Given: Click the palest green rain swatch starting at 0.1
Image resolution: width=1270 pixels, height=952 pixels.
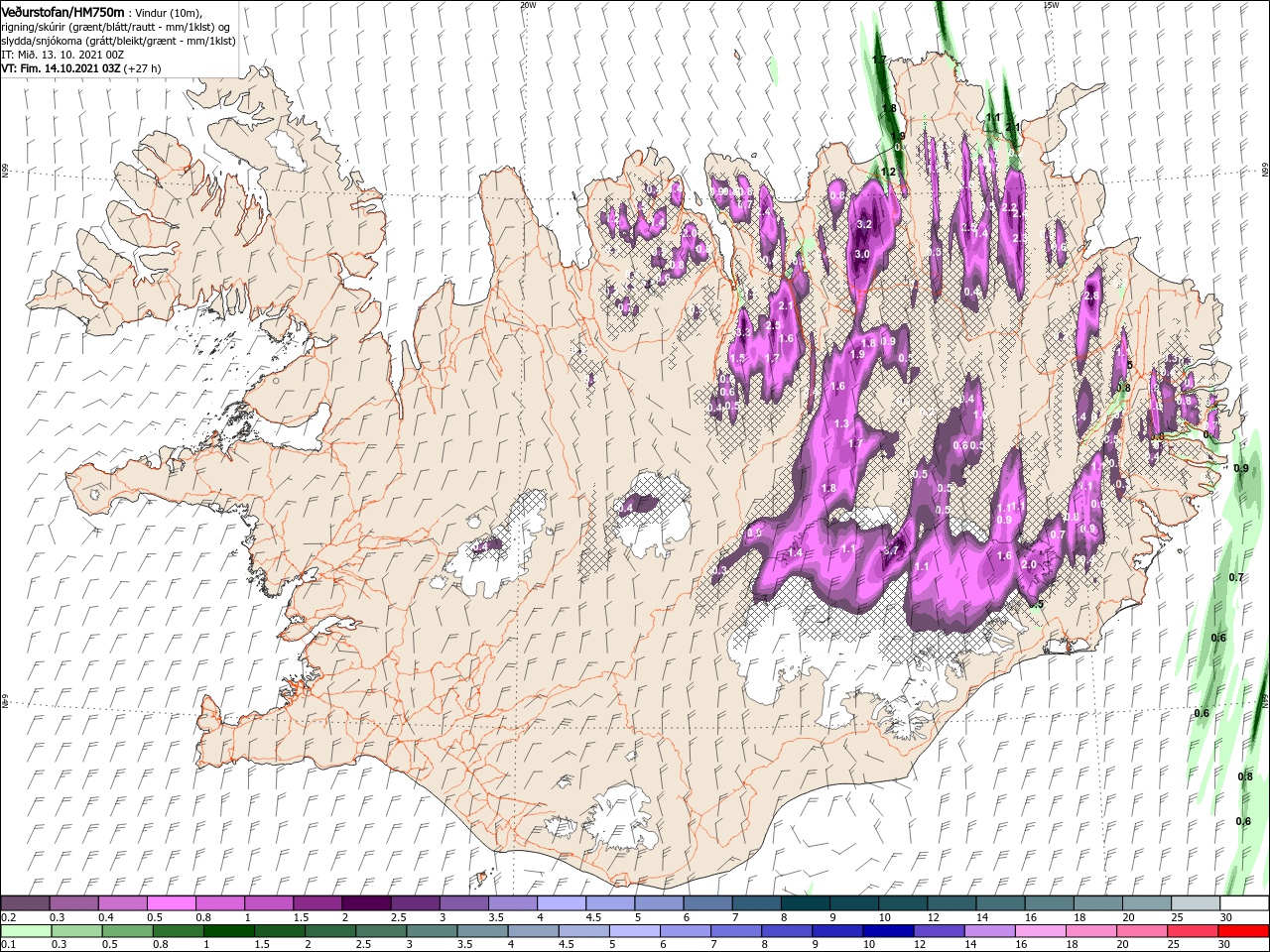Looking at the screenshot, I should [26, 930].
